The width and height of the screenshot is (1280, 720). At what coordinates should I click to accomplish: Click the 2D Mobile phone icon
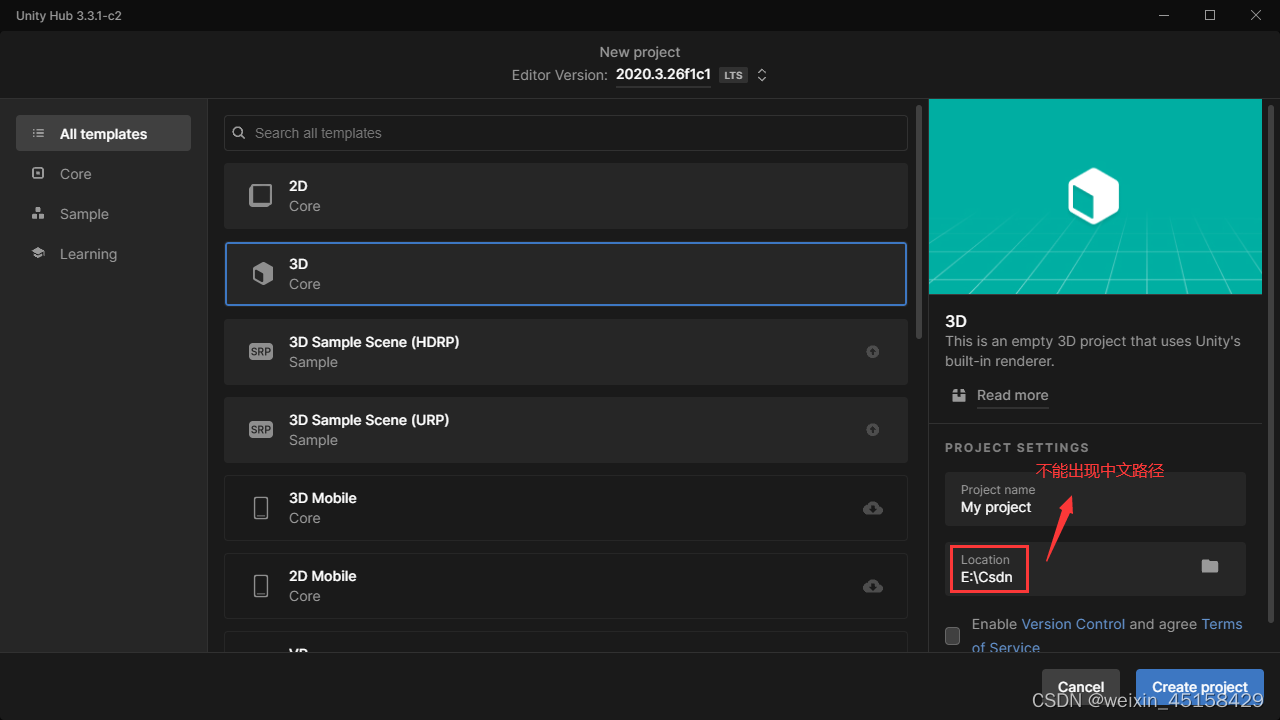coord(261,586)
